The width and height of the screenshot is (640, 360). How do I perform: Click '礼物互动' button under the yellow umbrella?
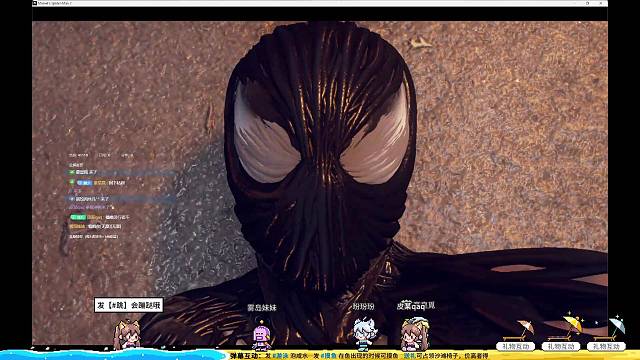561,347
